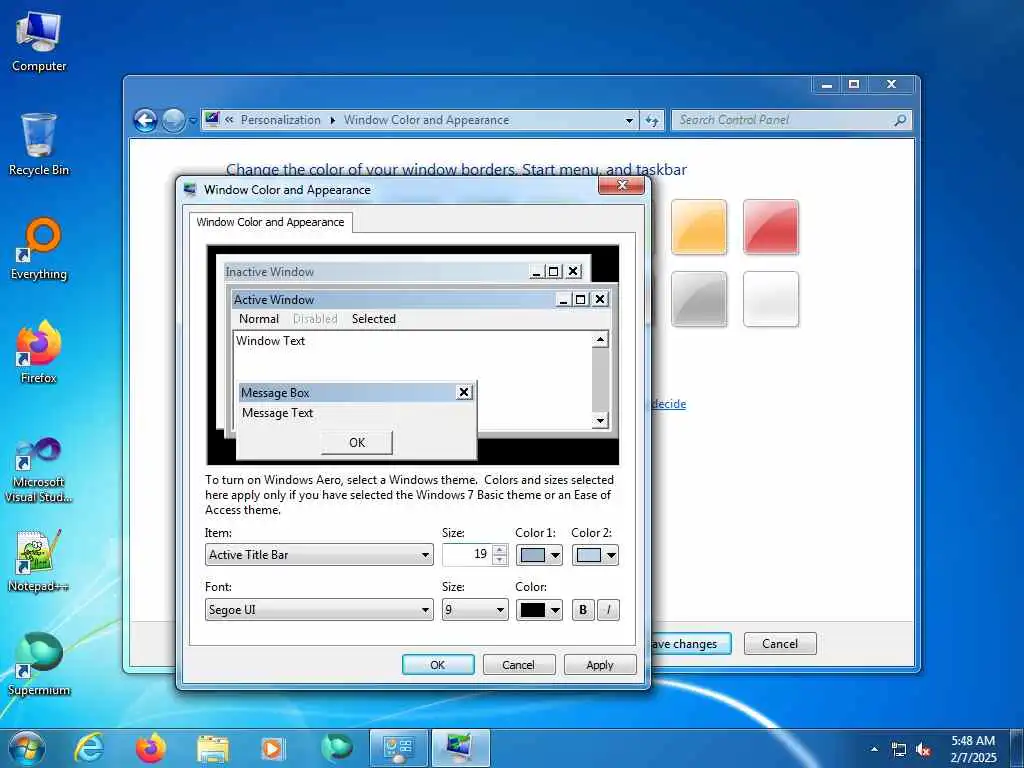Open Notepad++ desktop shortcut
This screenshot has height=768, width=1024.
pyautogui.click(x=39, y=560)
